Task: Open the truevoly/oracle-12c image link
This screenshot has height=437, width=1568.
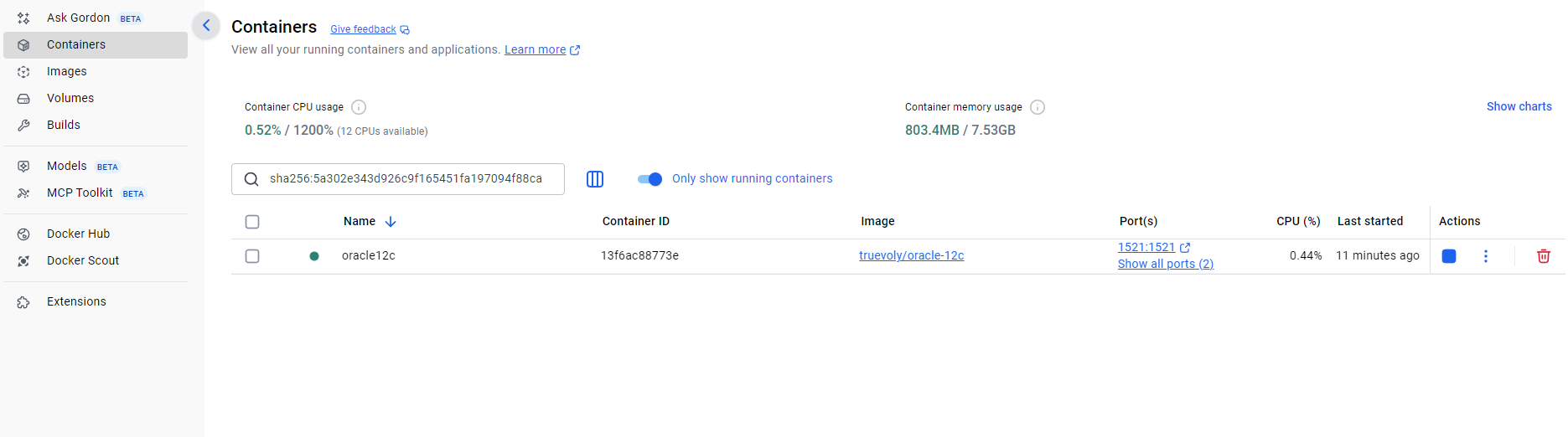Action: (912, 255)
